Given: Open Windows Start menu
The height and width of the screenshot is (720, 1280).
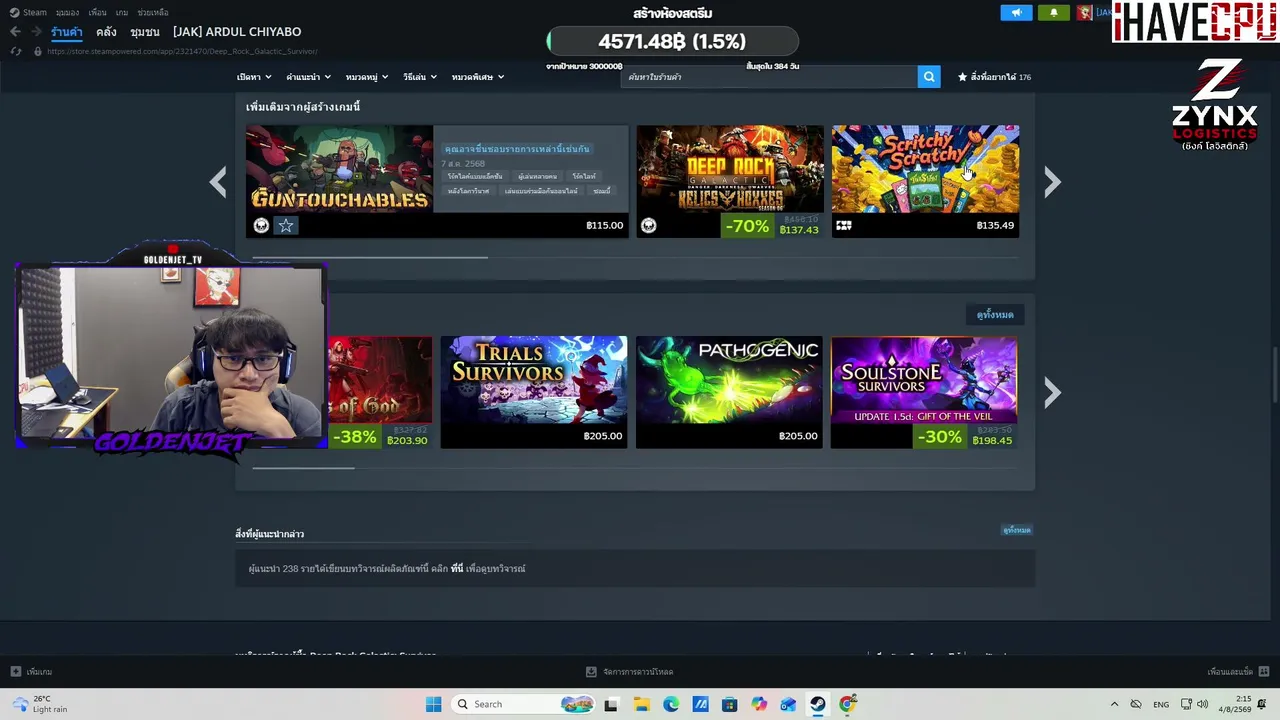Looking at the screenshot, I should tap(433, 704).
